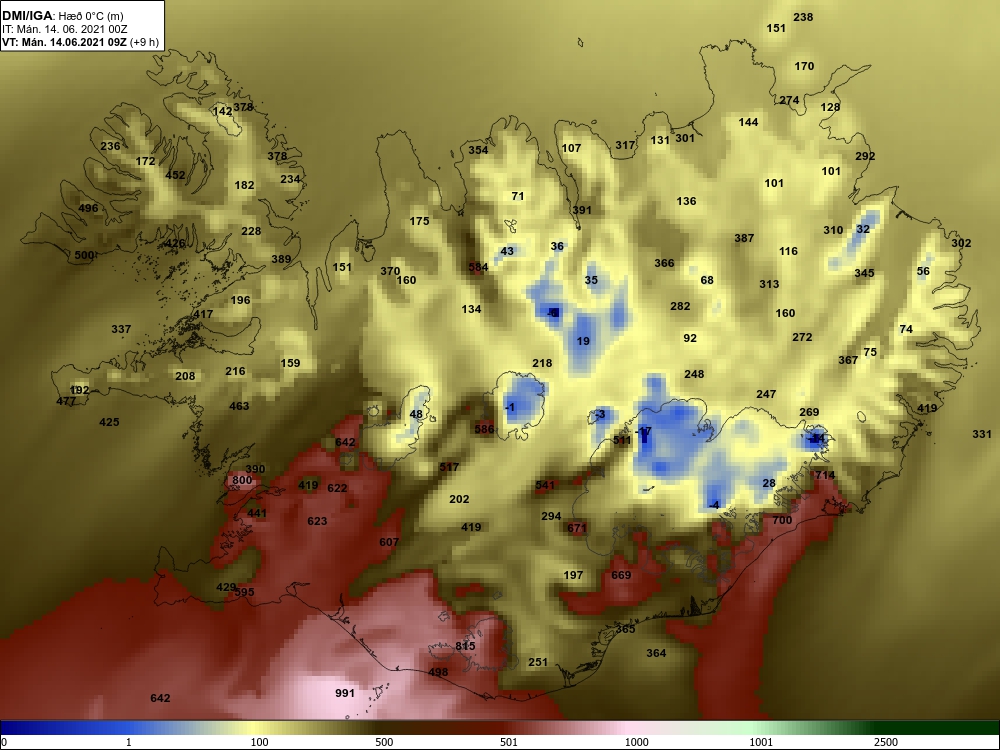Screen dimensions: 1000x750
Task: Click the 517 value
Action: (449, 467)
